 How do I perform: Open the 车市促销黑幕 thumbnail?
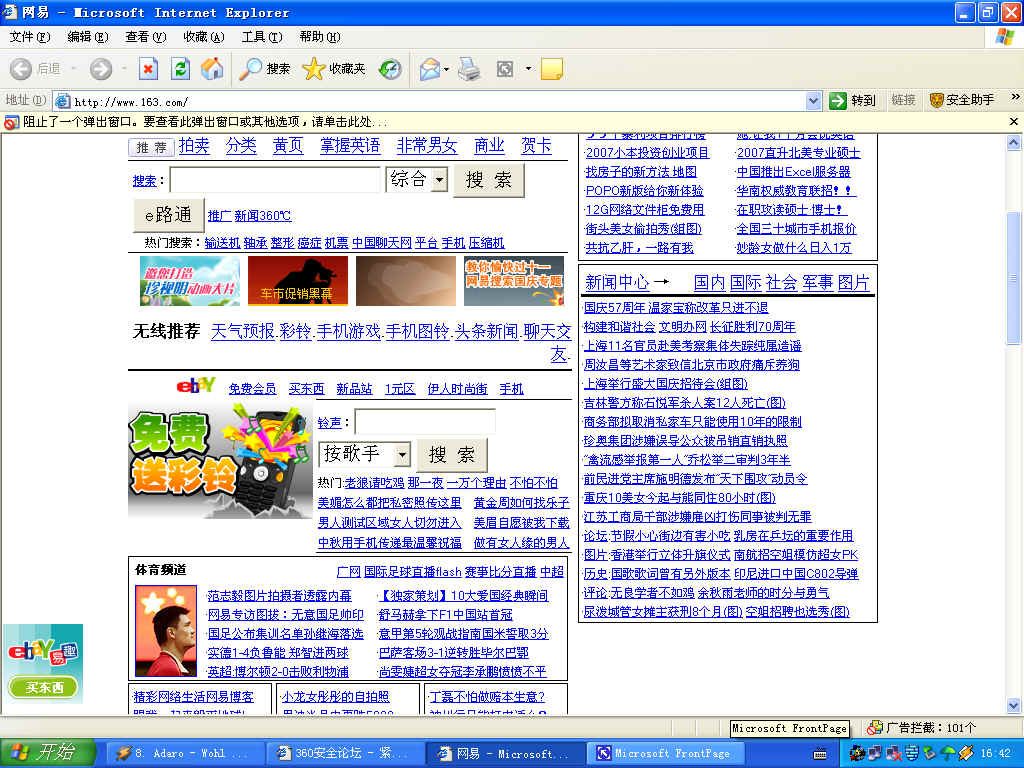coord(298,281)
